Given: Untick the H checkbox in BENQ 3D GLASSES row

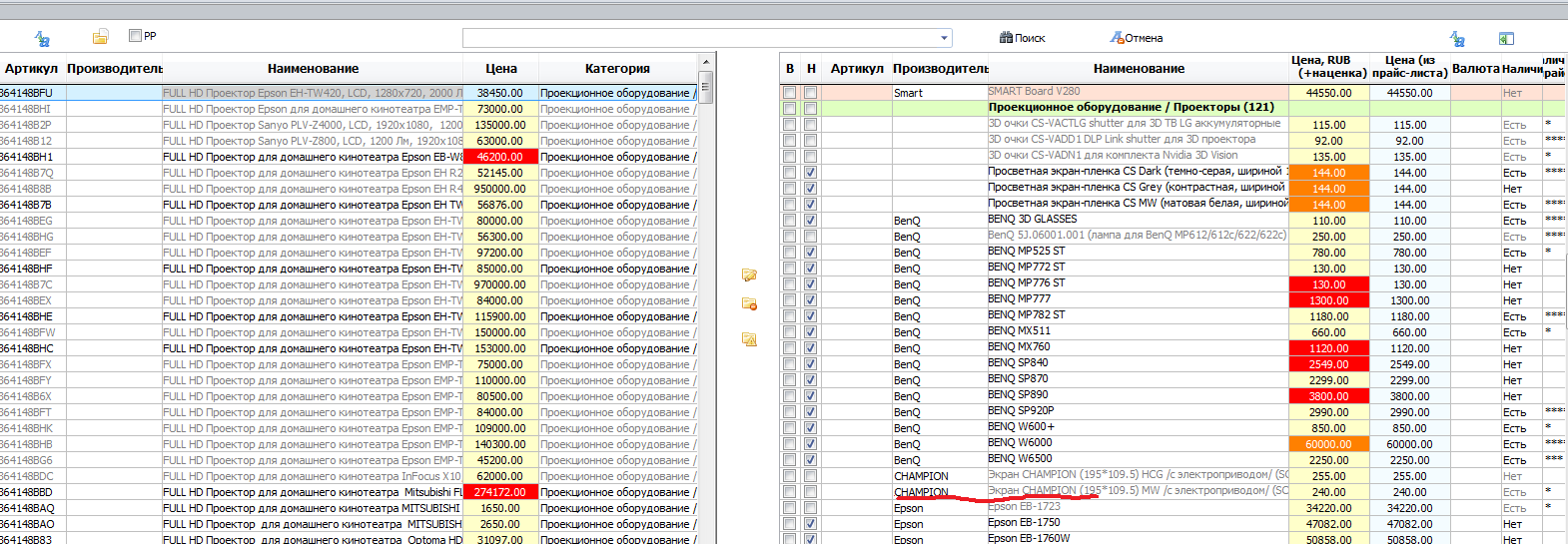Looking at the screenshot, I should (x=810, y=221).
